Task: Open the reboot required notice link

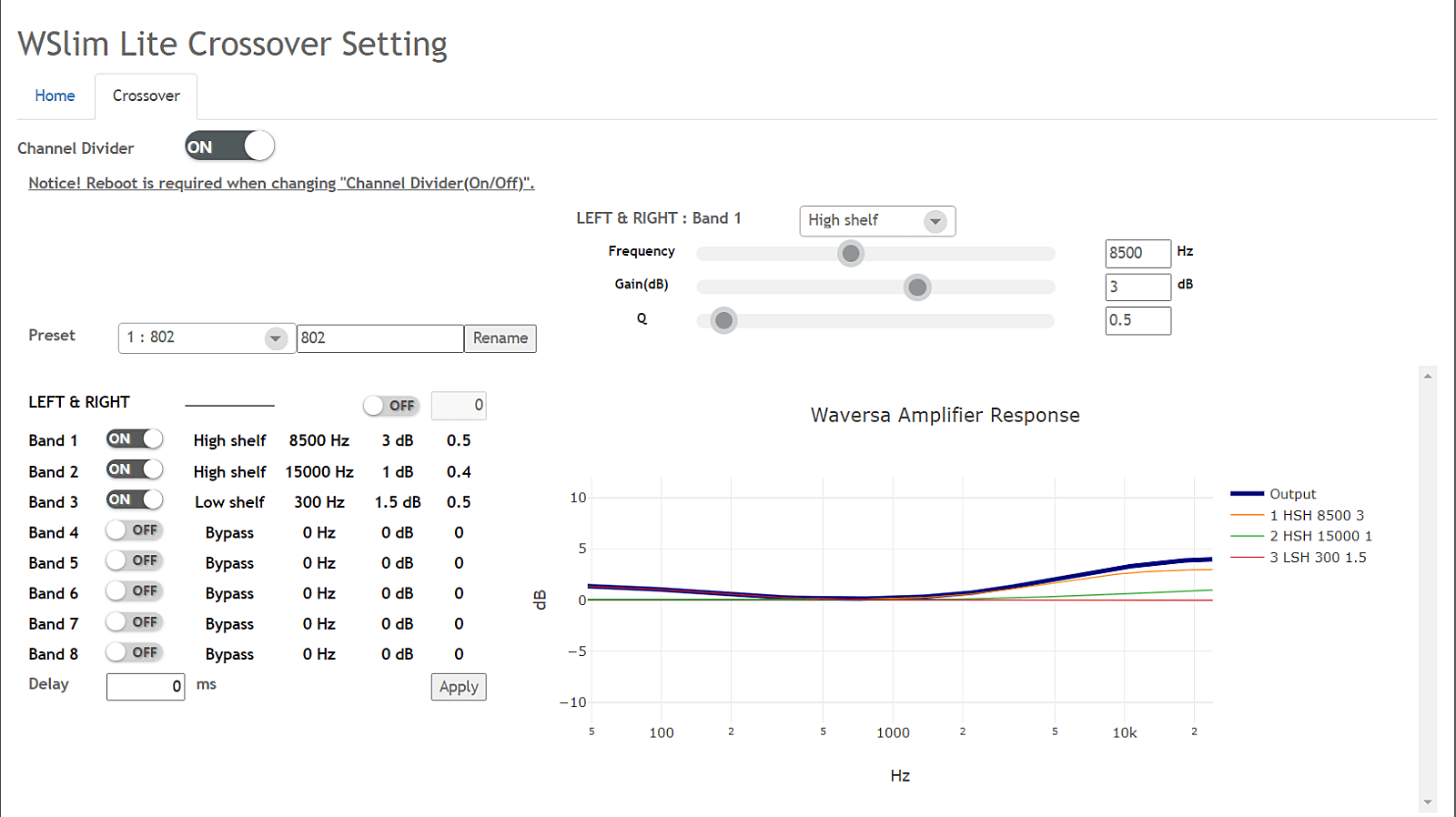Action: [281, 183]
